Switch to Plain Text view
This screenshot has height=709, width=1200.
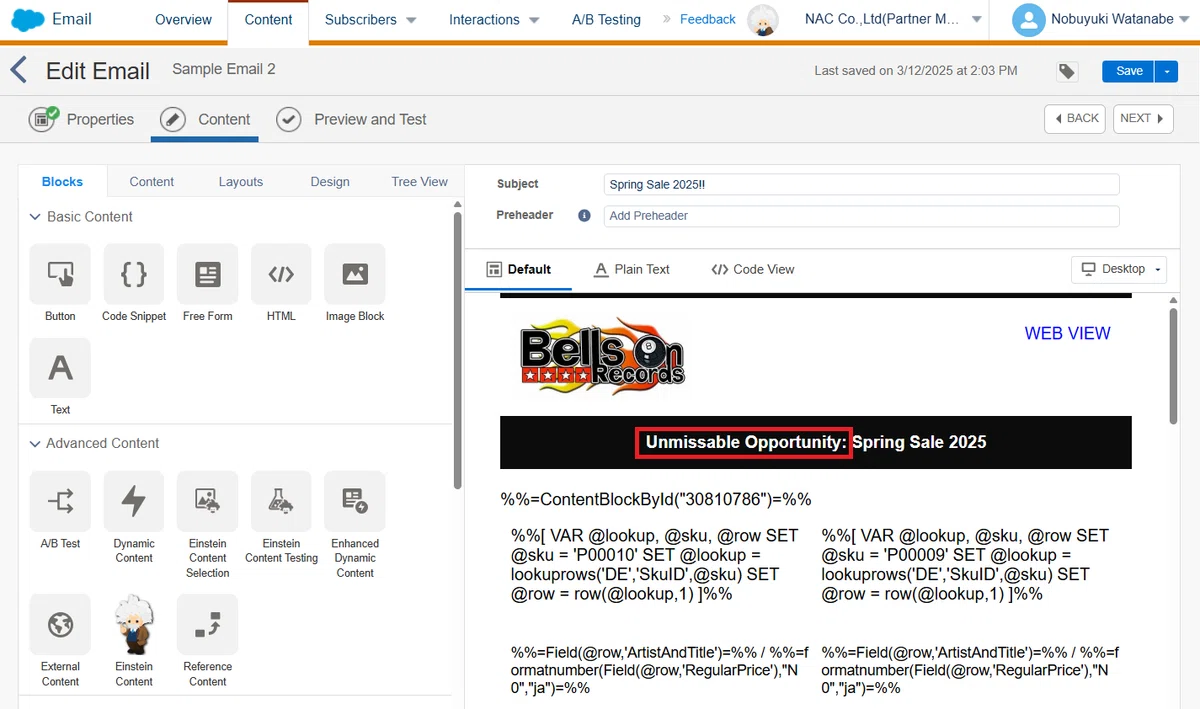pos(632,269)
